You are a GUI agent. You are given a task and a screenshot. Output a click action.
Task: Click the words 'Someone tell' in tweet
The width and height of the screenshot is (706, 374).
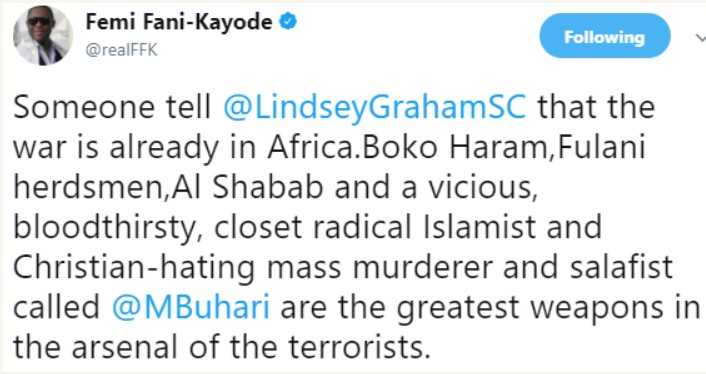point(112,107)
